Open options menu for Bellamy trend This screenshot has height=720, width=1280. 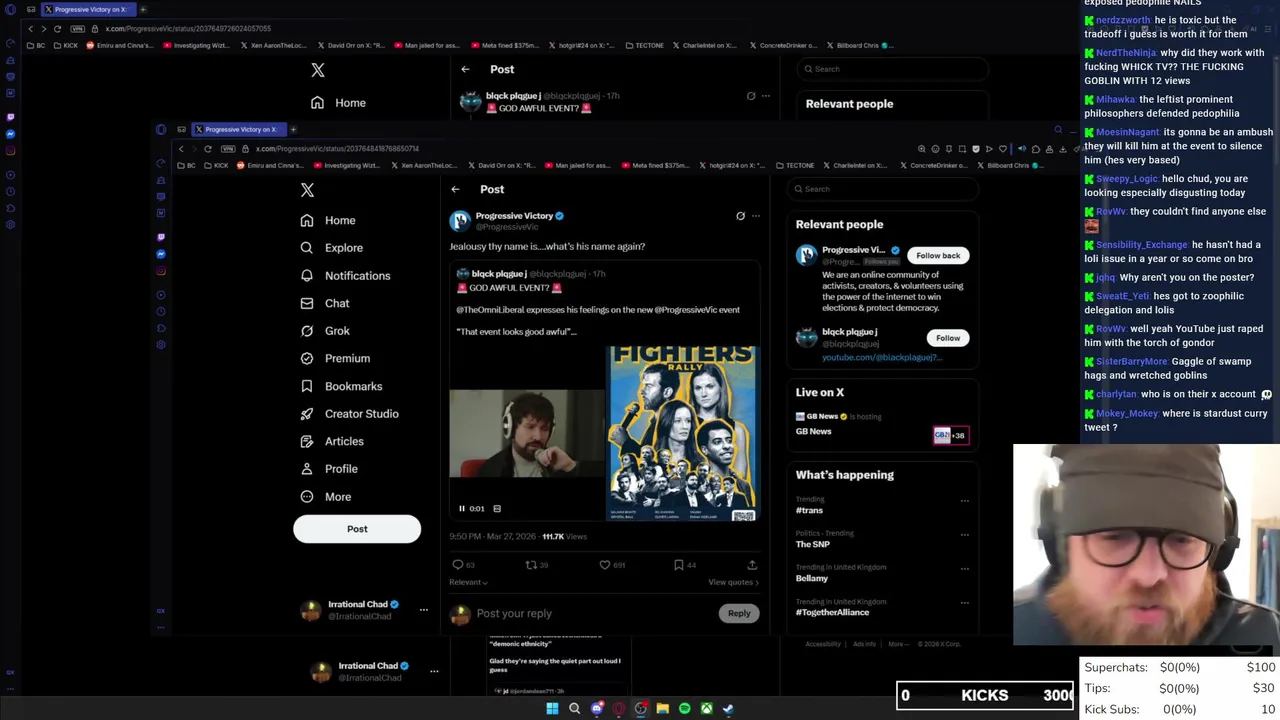(x=964, y=568)
